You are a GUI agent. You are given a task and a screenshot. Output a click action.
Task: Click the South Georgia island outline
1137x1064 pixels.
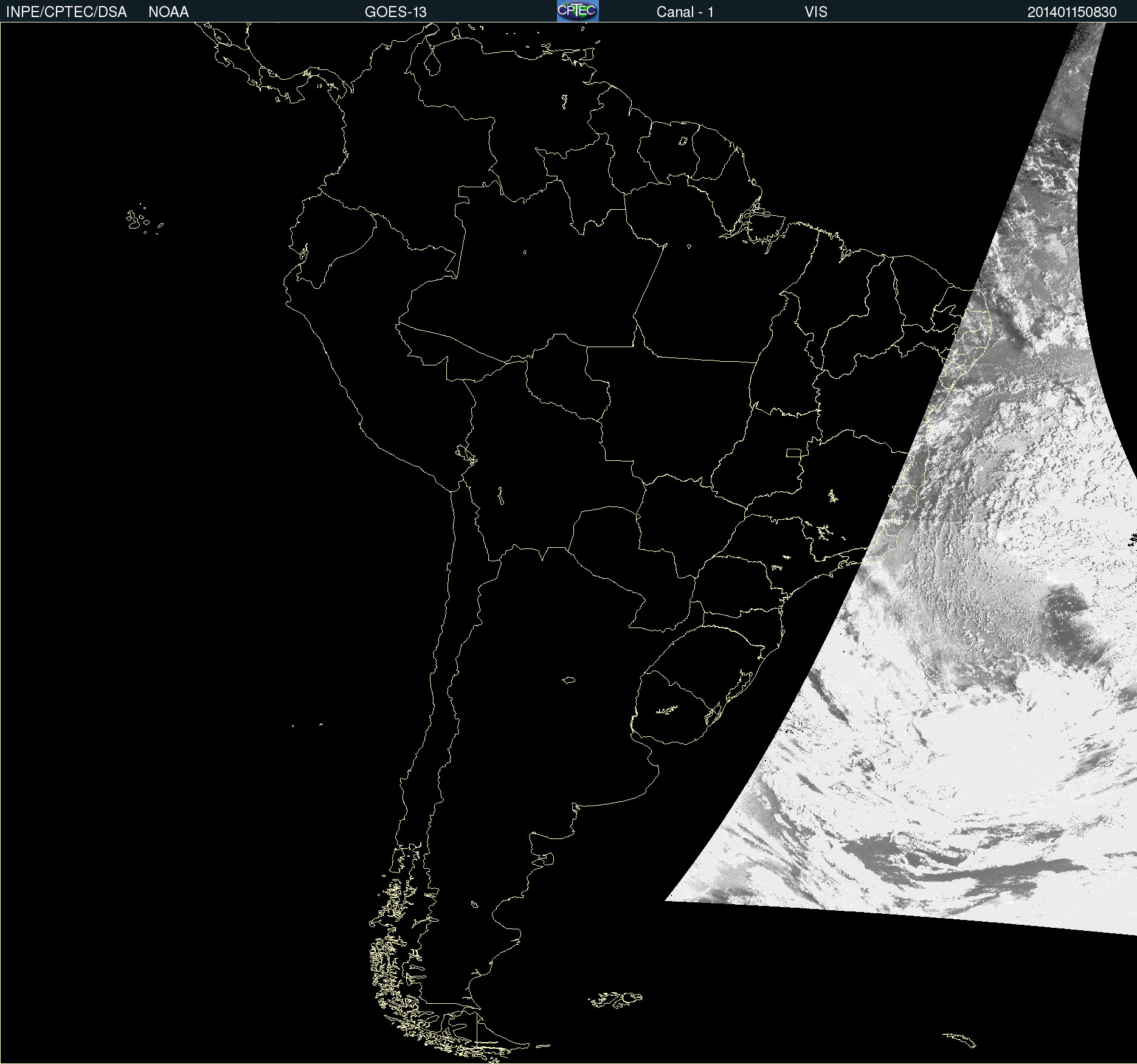coord(960,1039)
